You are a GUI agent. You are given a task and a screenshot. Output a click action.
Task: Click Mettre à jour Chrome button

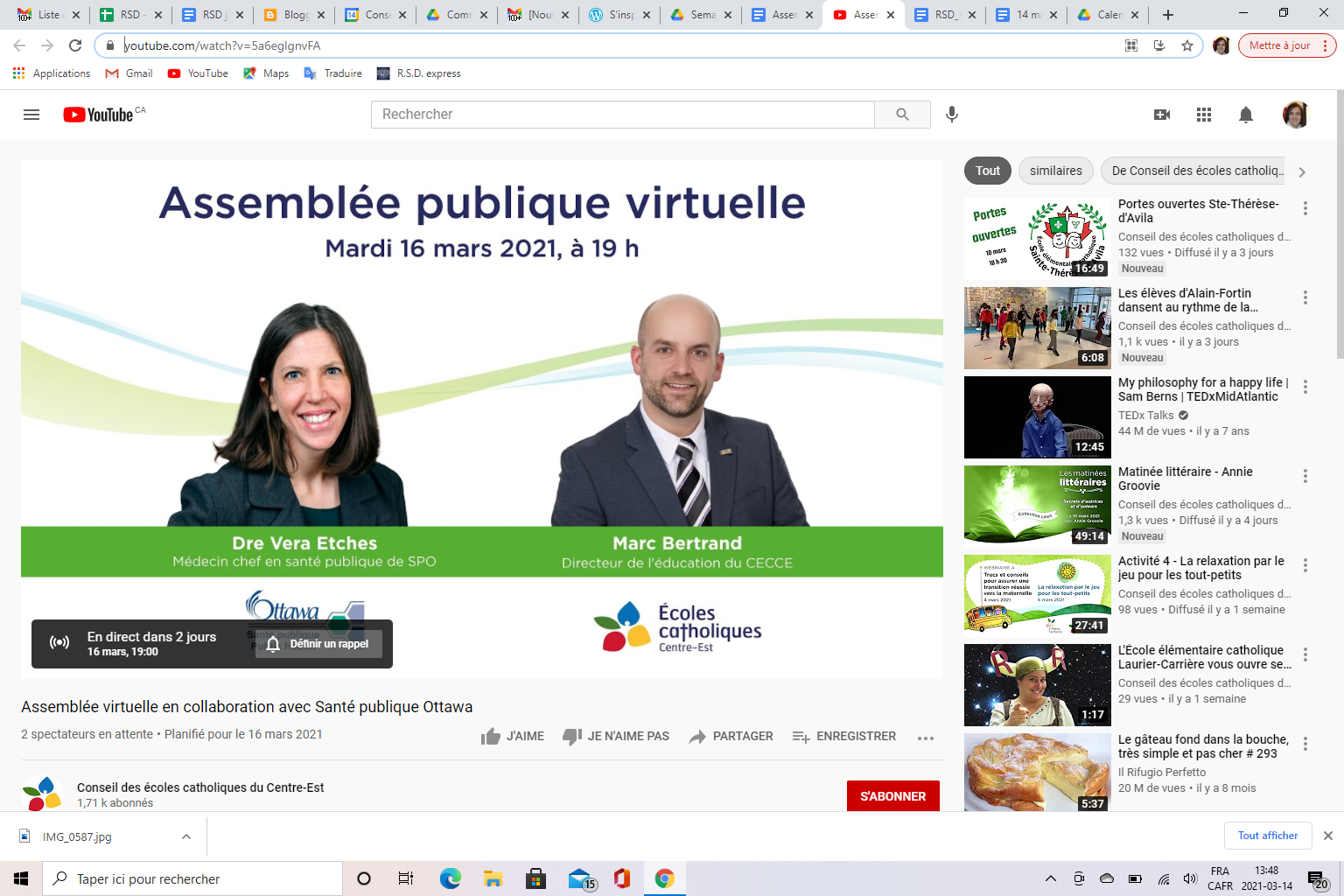[x=1287, y=45]
